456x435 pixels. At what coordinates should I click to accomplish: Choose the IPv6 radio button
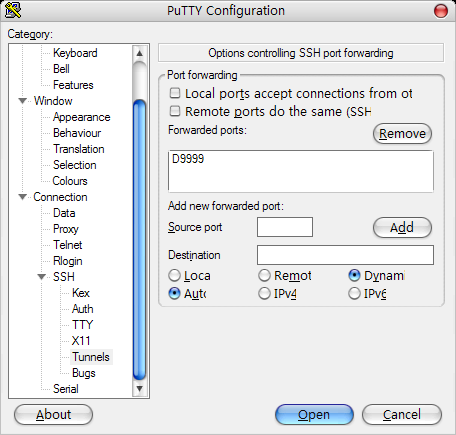(354, 294)
